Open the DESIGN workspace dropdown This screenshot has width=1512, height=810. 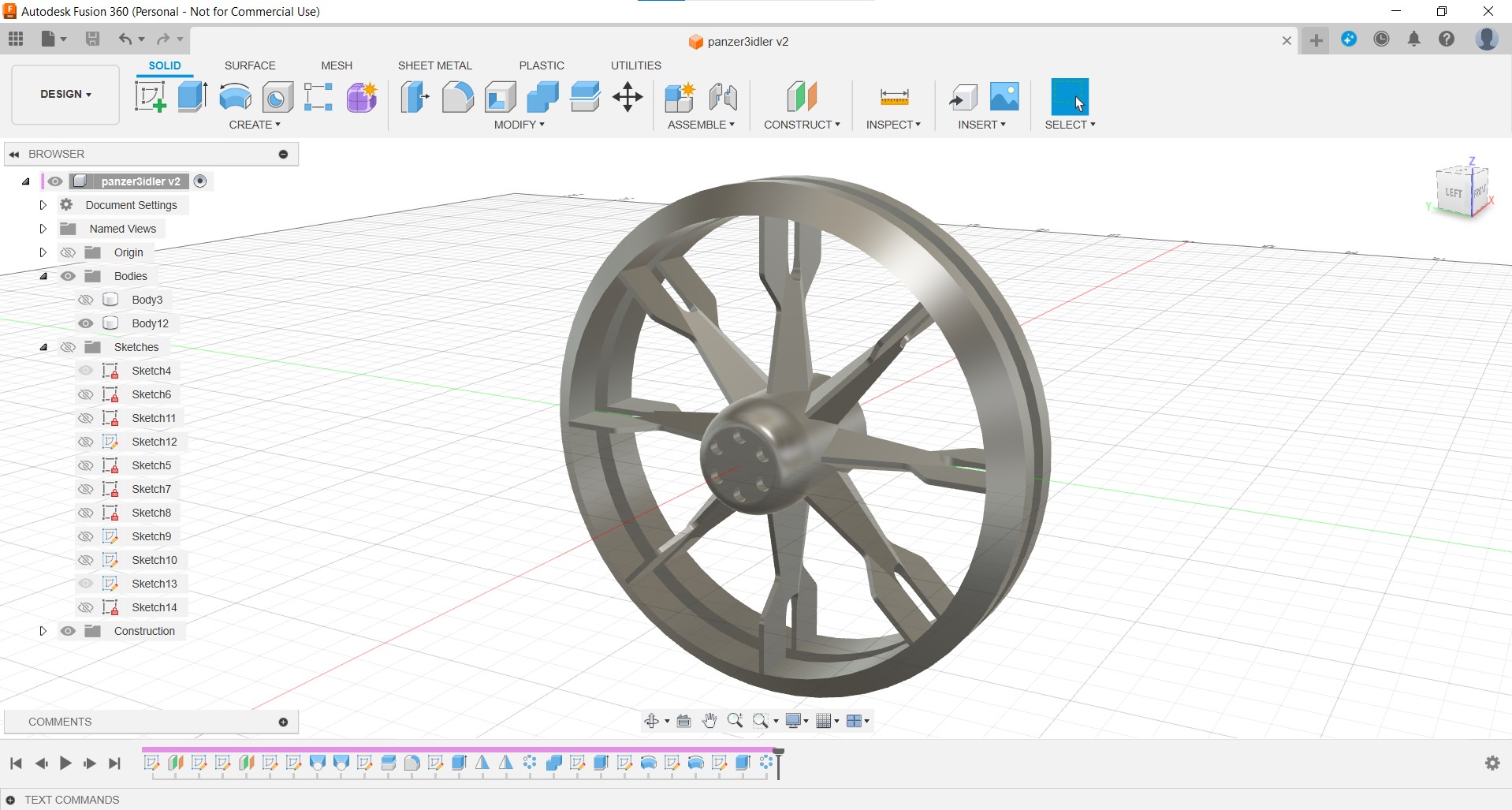(x=65, y=94)
